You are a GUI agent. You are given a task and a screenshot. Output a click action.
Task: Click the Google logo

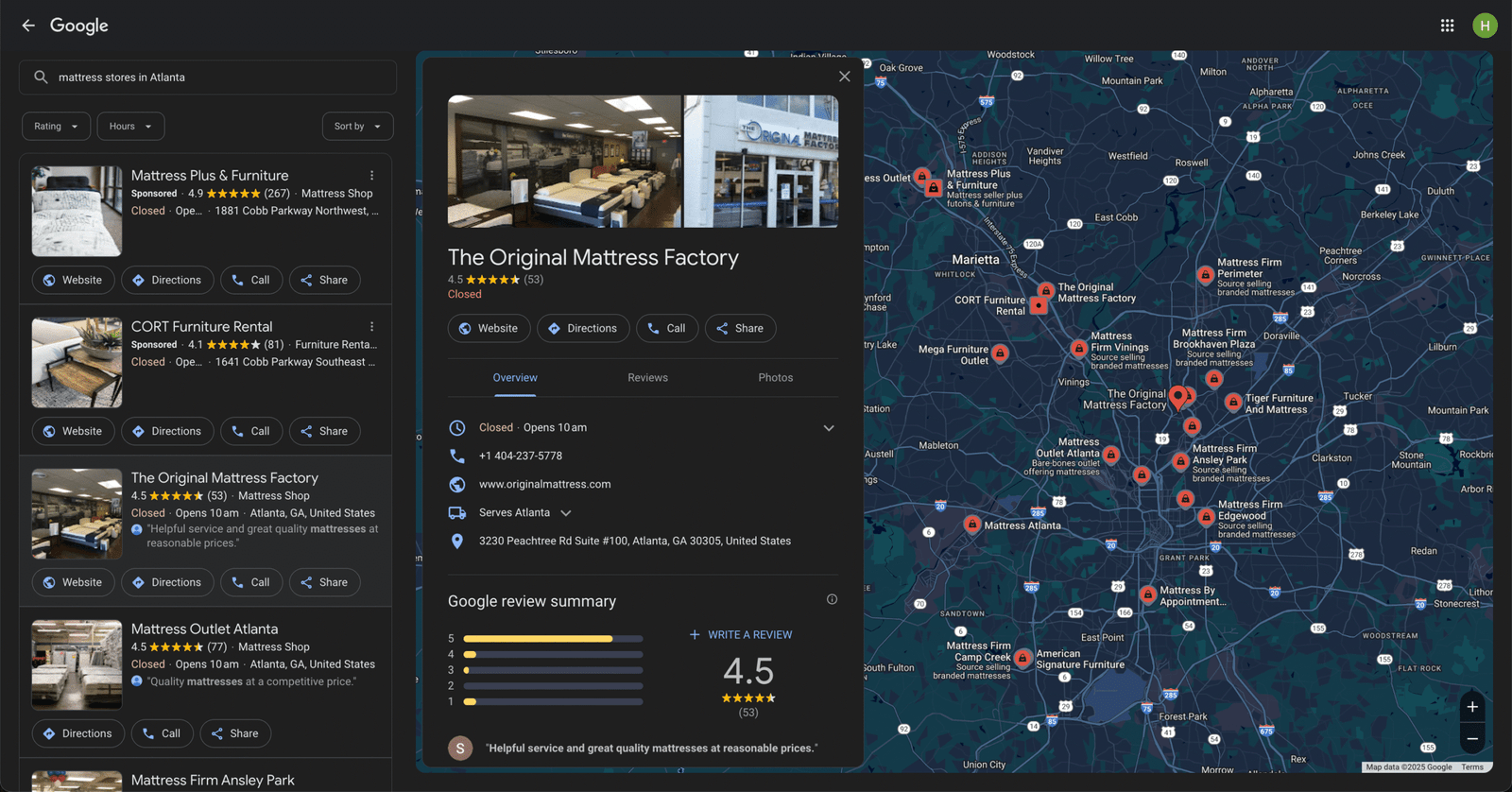pyautogui.click(x=79, y=26)
